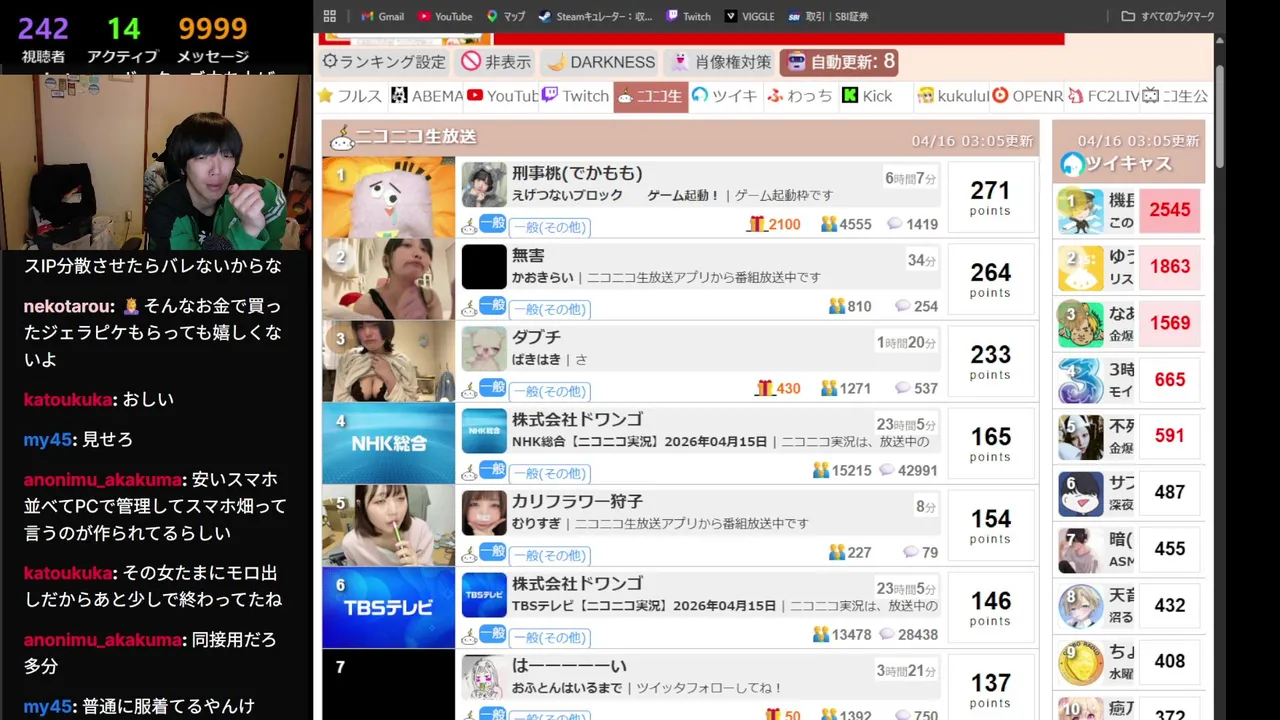Screen dimensions: 1280x720
Task: Open the Twitch bookmark in bookmarks bar
Action: [688, 16]
